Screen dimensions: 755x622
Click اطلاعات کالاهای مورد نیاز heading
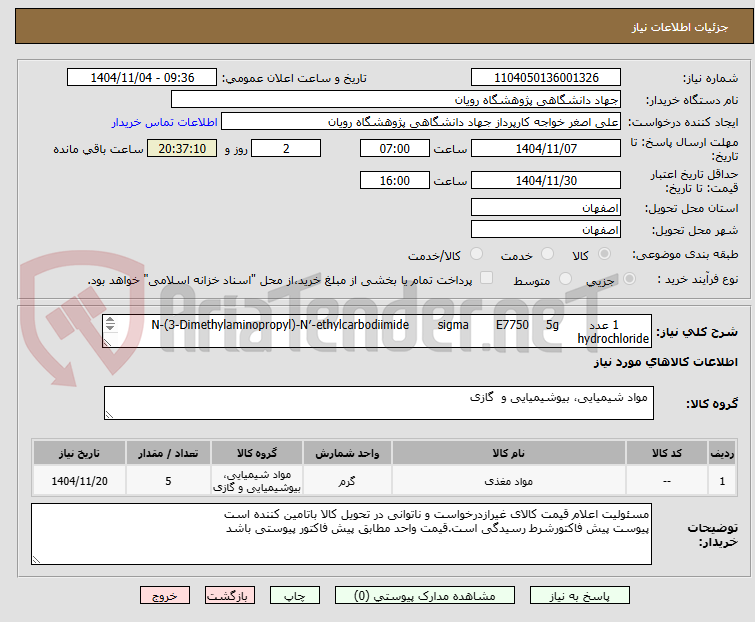(x=665, y=362)
